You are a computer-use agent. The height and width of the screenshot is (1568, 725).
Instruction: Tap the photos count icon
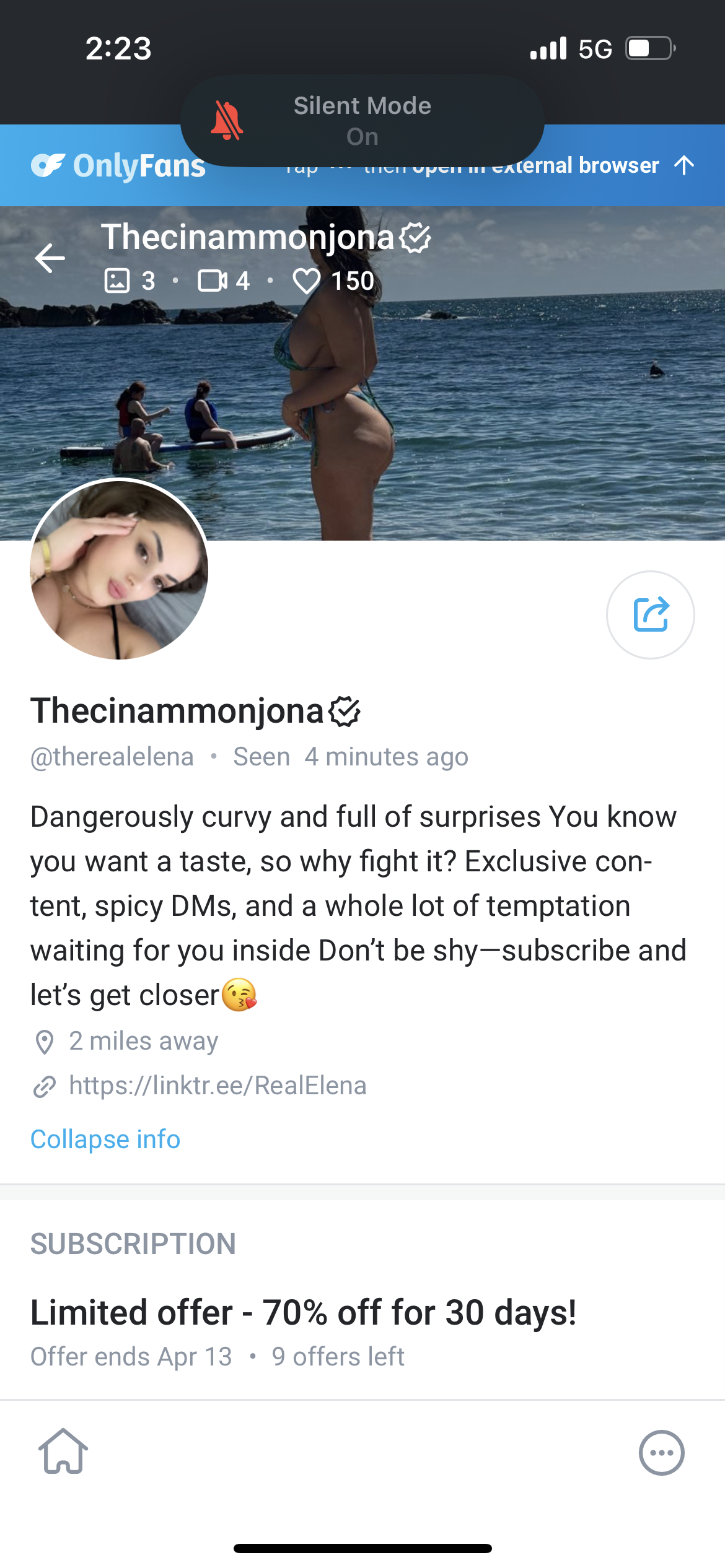[117, 281]
